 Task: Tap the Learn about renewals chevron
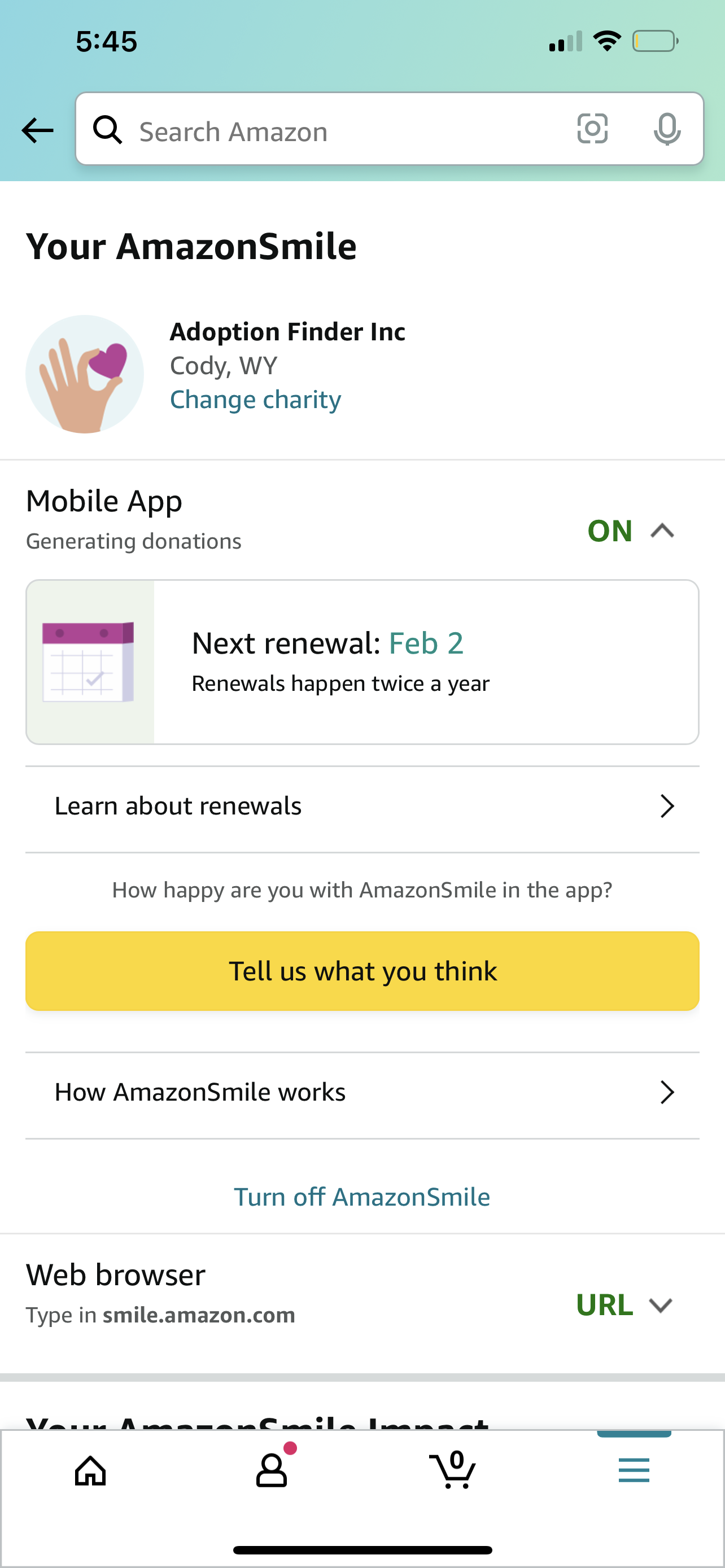pyautogui.click(x=667, y=806)
